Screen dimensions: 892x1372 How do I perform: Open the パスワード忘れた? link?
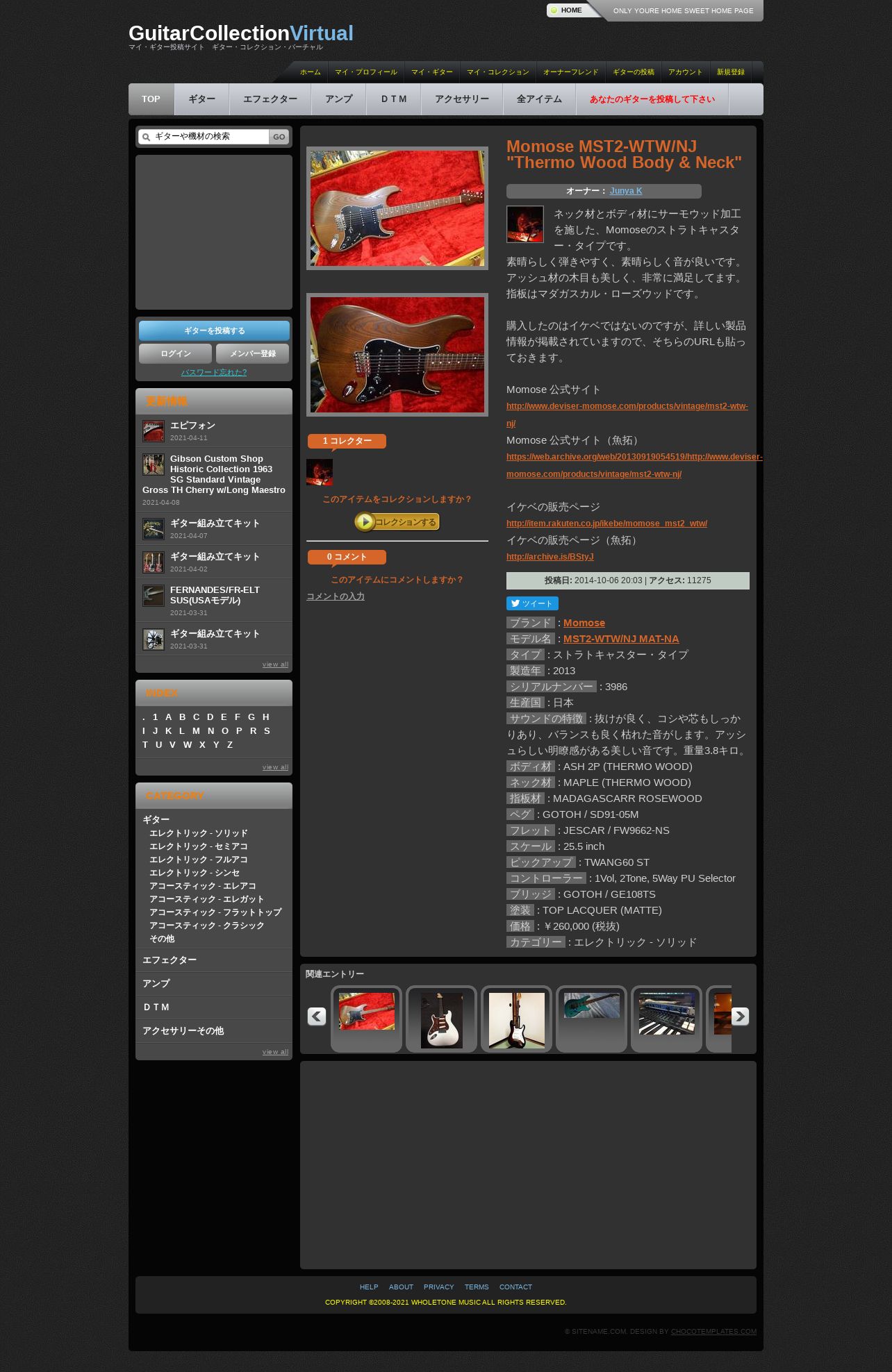pos(214,373)
